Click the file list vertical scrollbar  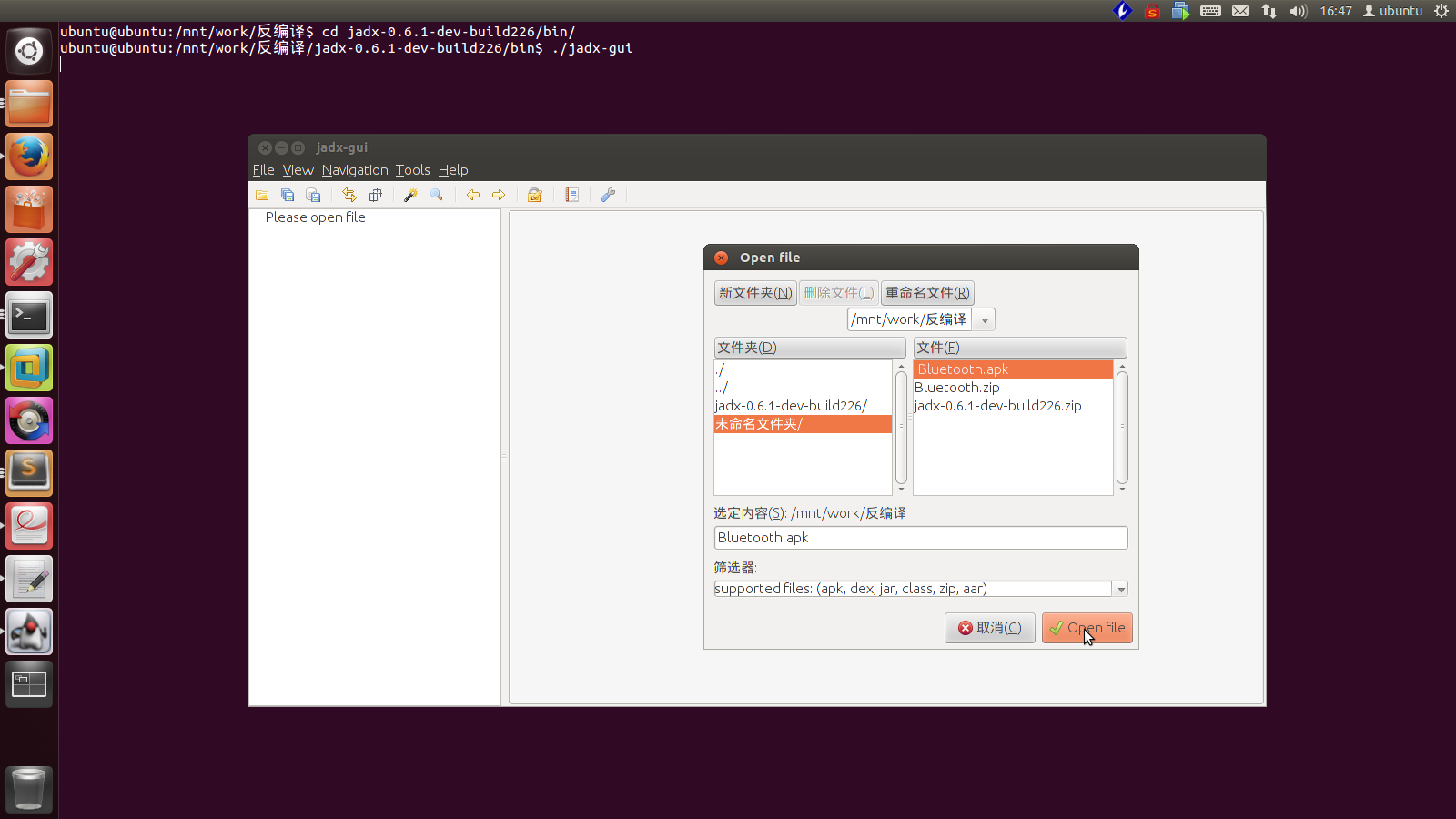1122,428
